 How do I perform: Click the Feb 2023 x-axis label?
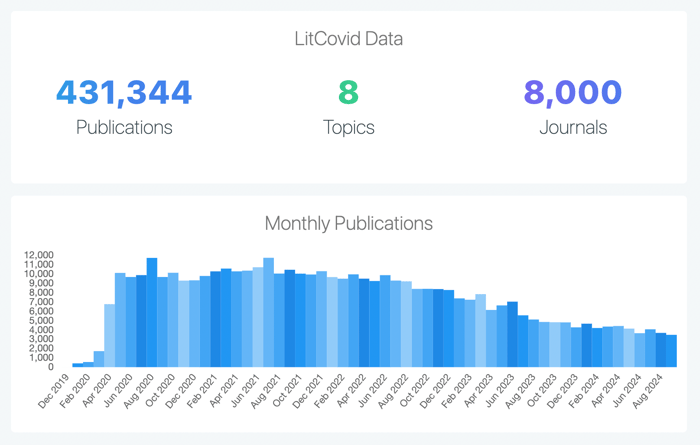(x=457, y=391)
